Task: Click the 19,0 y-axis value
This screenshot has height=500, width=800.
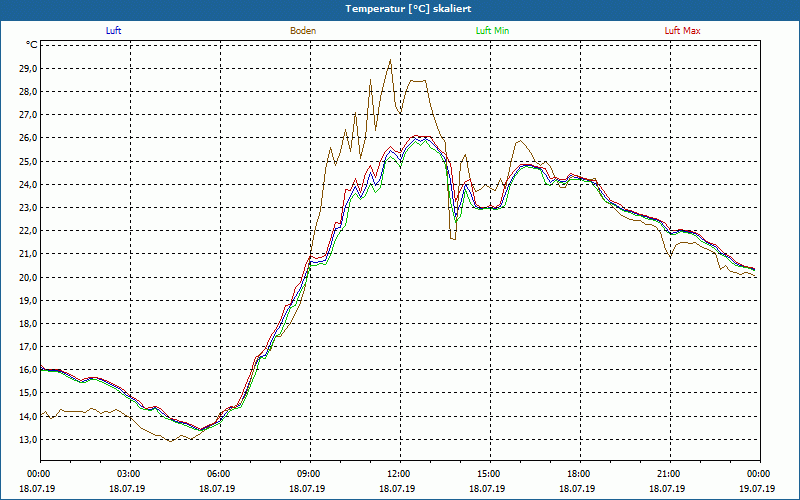Action: coord(28,301)
